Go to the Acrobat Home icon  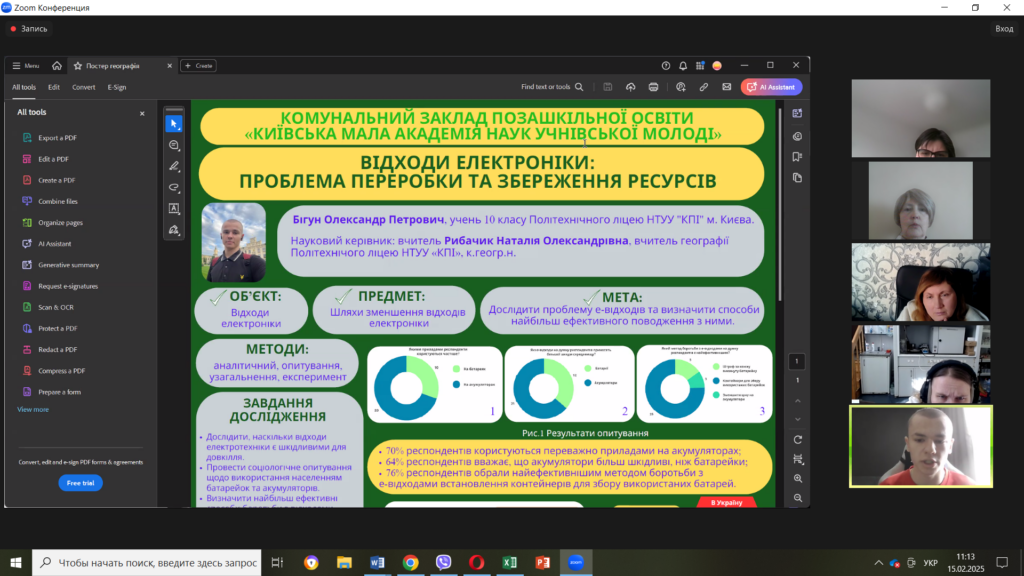[x=57, y=66]
